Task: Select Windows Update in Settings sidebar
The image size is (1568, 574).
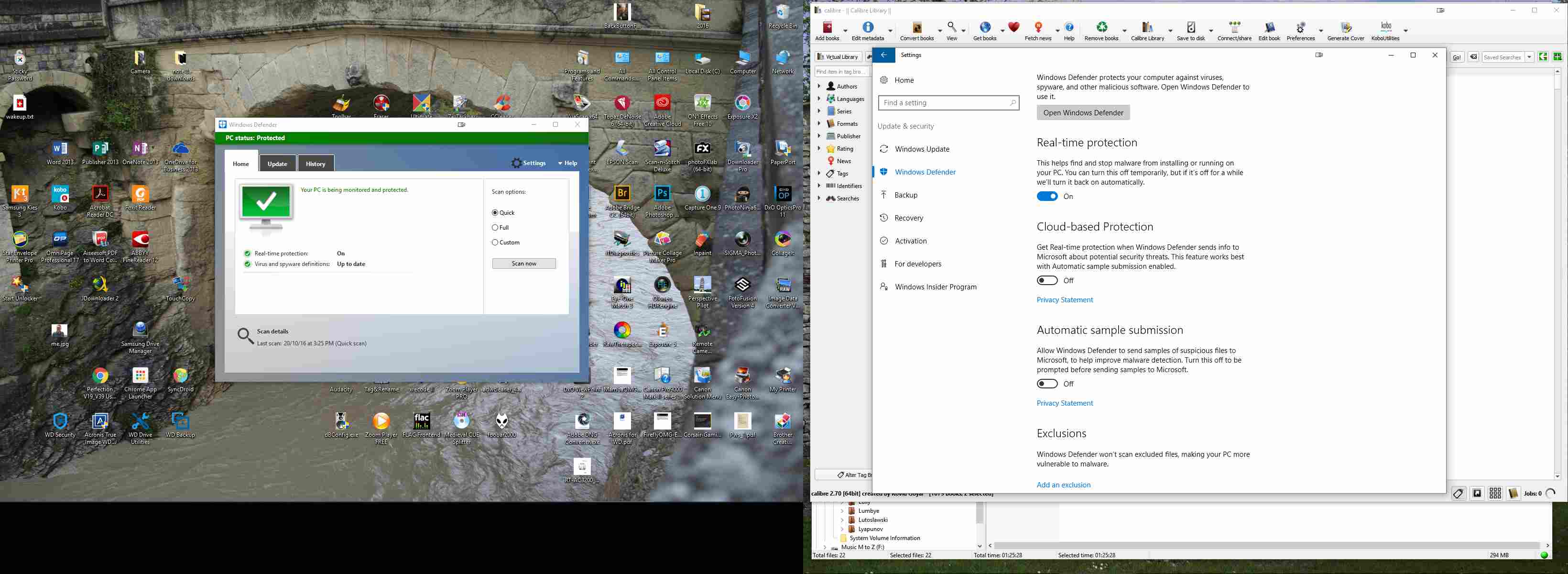Action: [x=921, y=149]
